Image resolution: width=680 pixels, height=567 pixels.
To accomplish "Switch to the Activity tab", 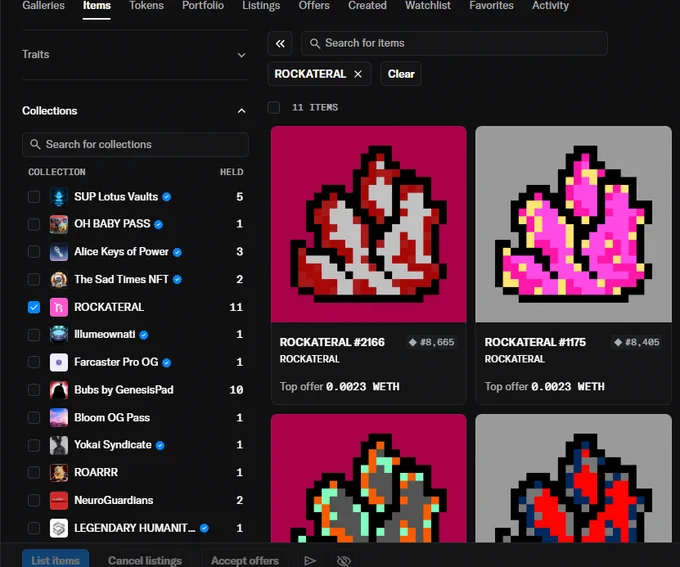I will [x=550, y=6].
